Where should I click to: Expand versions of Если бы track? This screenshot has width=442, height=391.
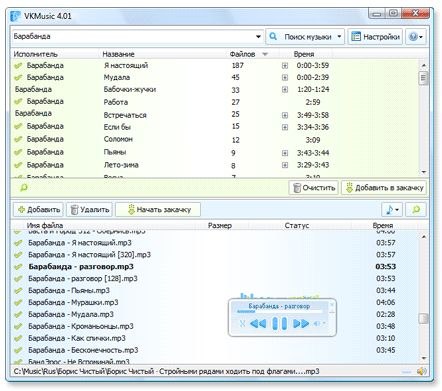(x=285, y=127)
